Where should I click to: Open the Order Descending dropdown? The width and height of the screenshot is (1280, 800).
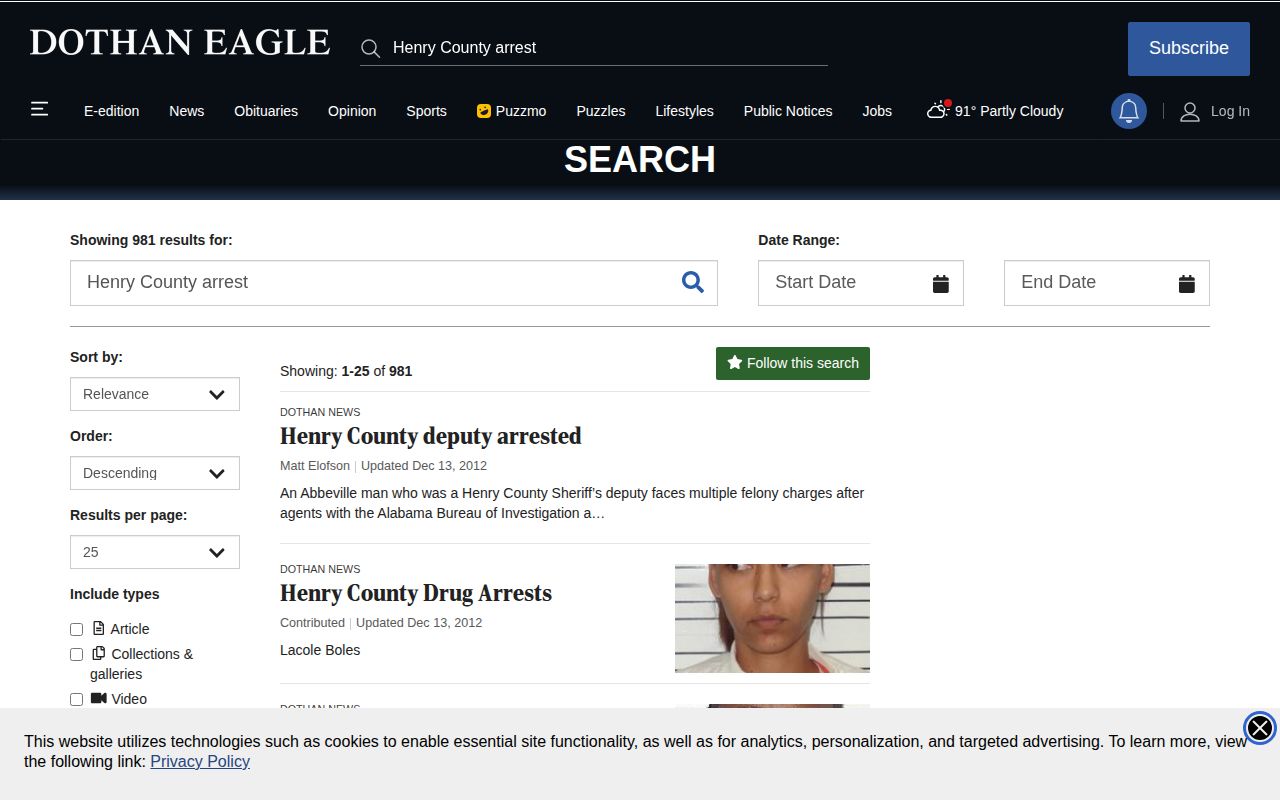click(155, 473)
